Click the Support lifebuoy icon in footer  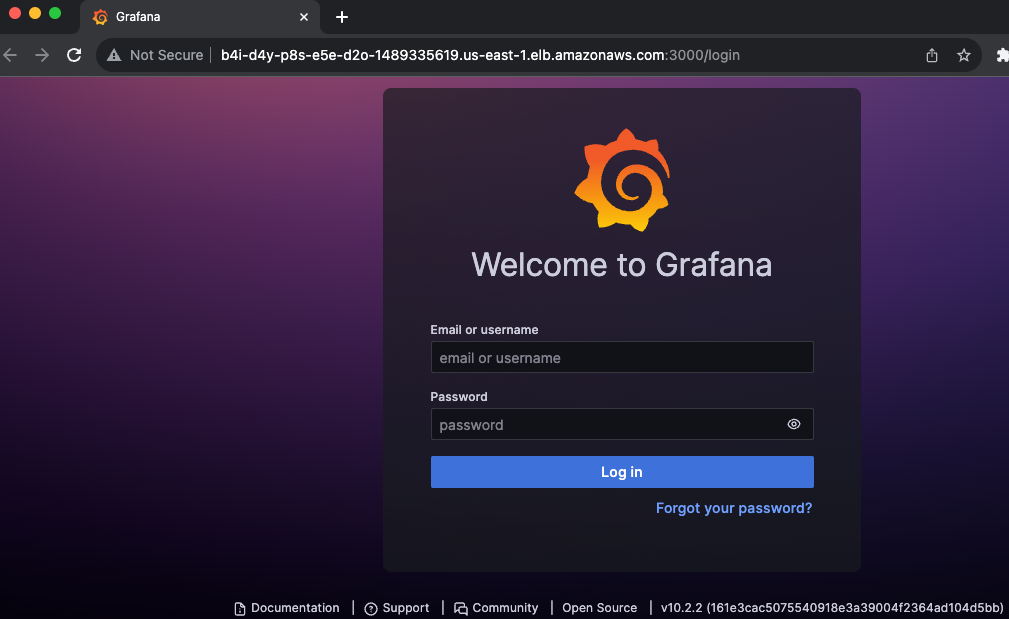[369, 607]
